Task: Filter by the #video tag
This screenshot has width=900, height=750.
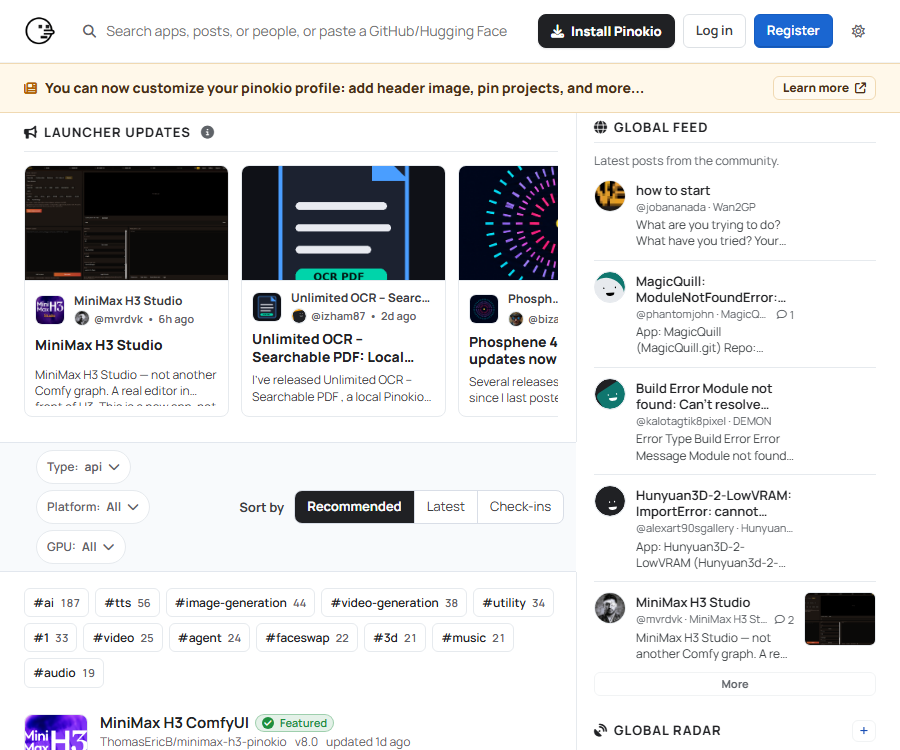Action: coord(123,638)
